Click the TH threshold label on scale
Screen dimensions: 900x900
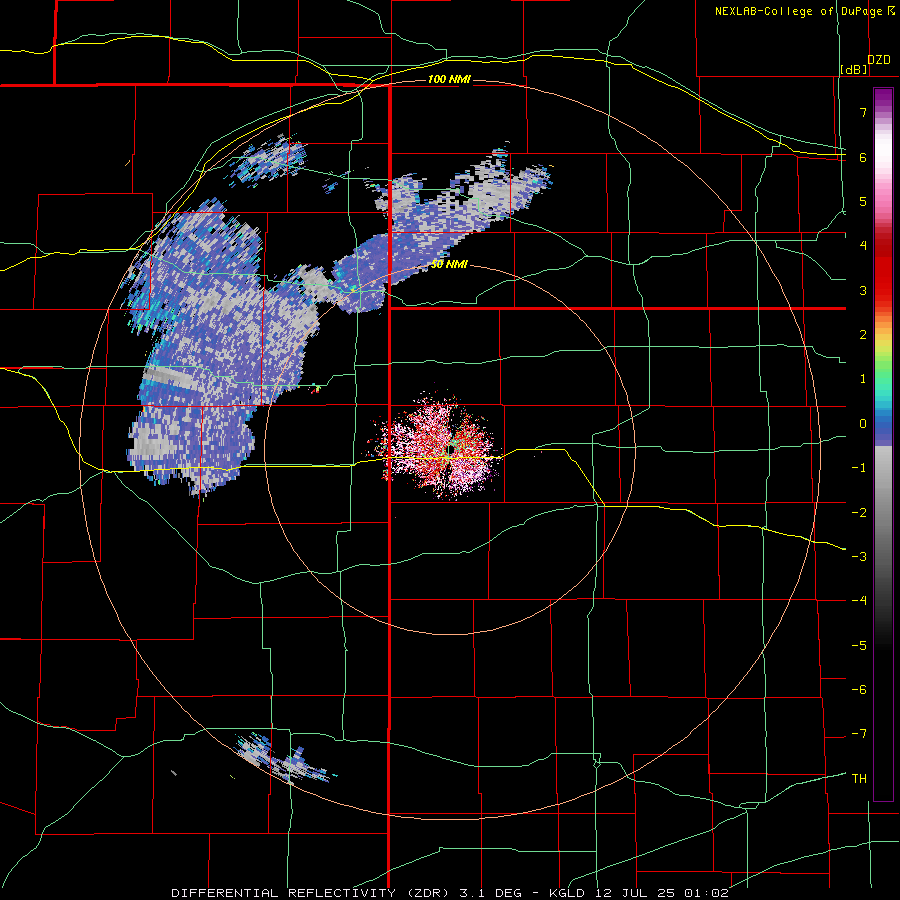(x=859, y=779)
